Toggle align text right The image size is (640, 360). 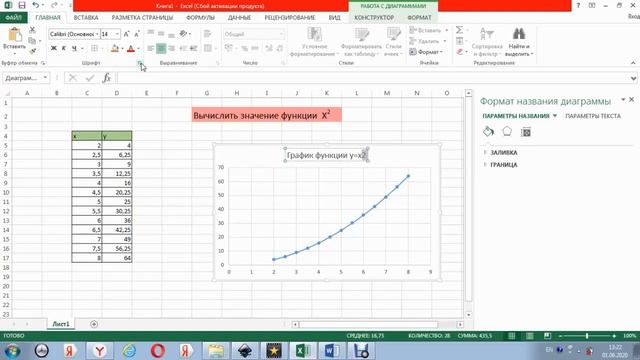[171, 48]
